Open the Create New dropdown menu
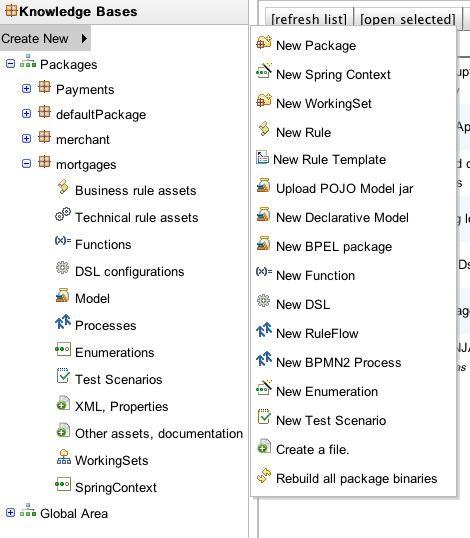 click(x=45, y=38)
